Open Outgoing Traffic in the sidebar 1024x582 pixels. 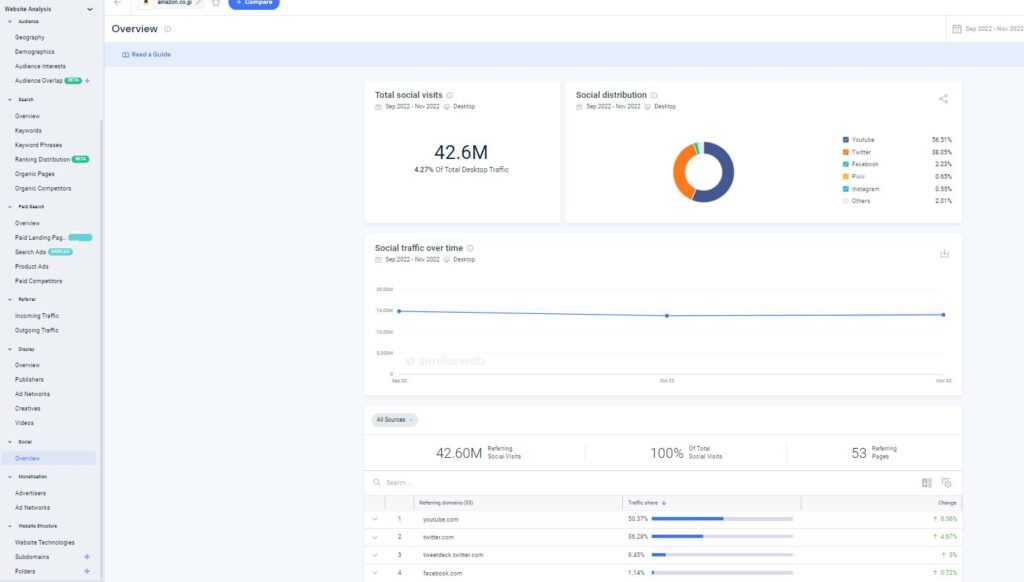tap(37, 331)
